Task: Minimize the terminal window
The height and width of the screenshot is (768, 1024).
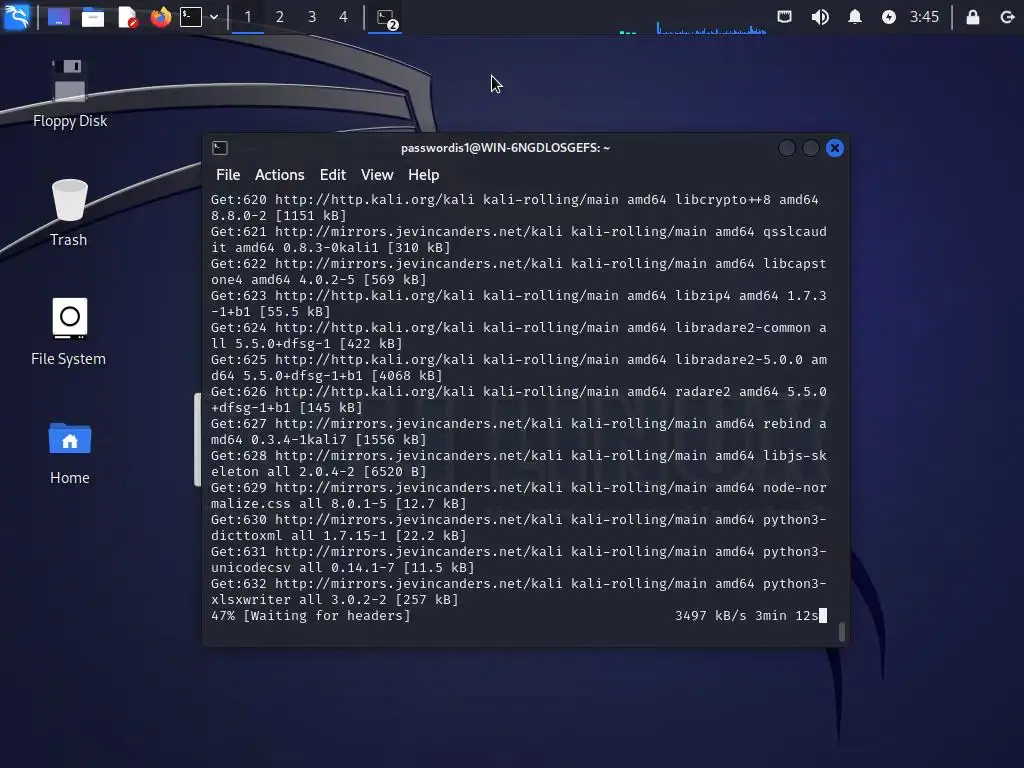Action: click(787, 148)
